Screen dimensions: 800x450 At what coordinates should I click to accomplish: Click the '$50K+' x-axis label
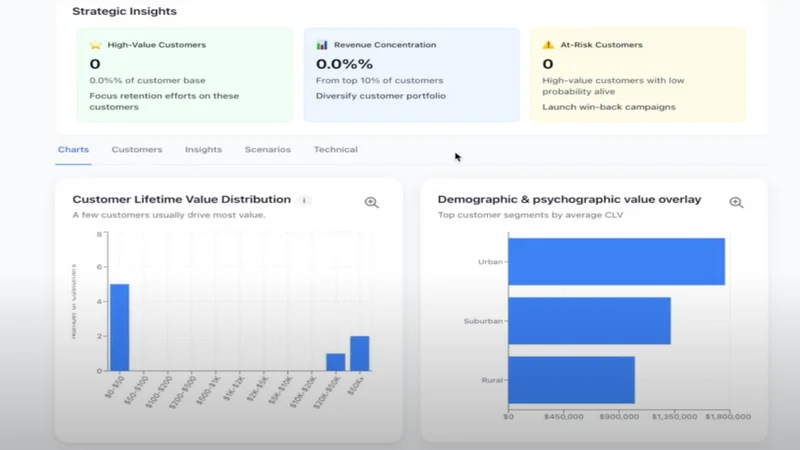click(356, 386)
